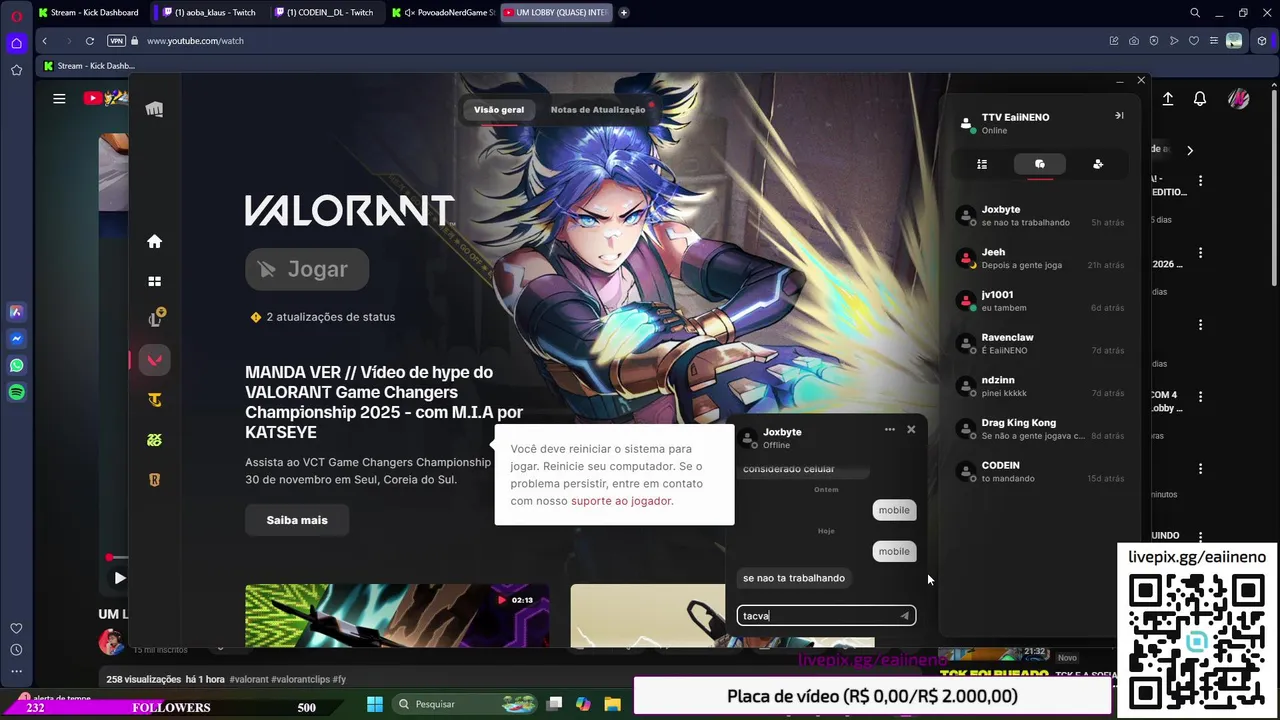Image resolution: width=1280 pixels, height=720 pixels.
Task: Open the add friend tab icon
Action: pos(1098,164)
